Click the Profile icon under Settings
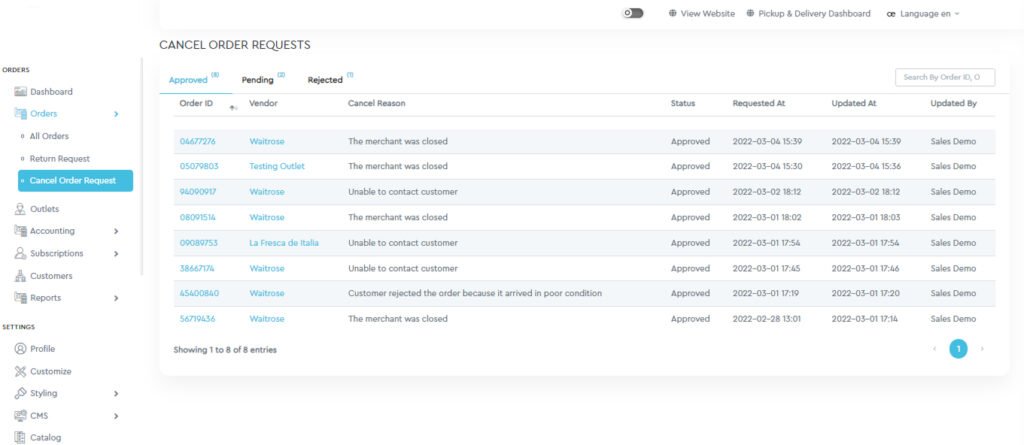This screenshot has height=445, width=1024. [x=21, y=349]
